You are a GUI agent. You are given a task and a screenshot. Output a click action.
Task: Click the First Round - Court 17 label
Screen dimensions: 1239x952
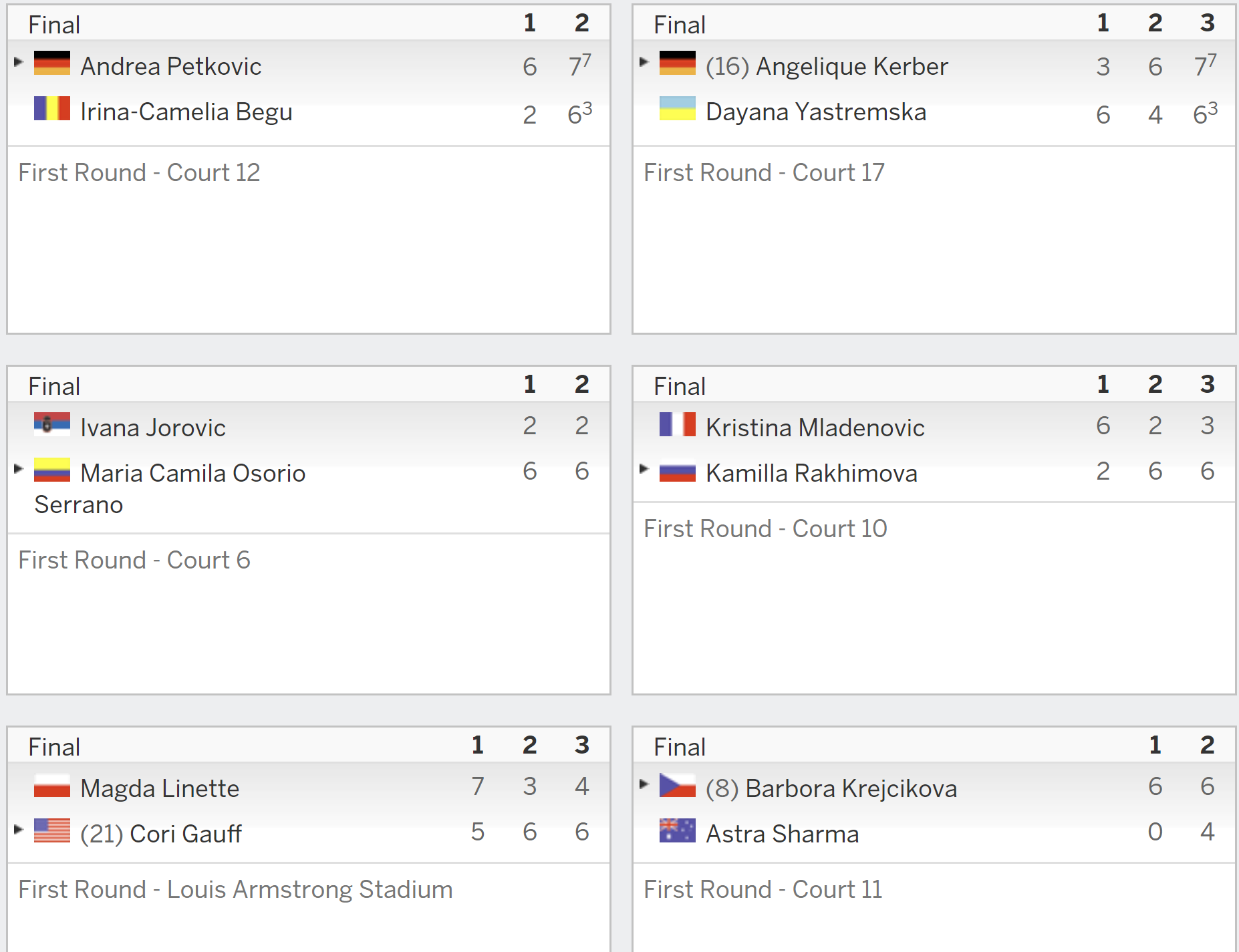click(x=764, y=172)
